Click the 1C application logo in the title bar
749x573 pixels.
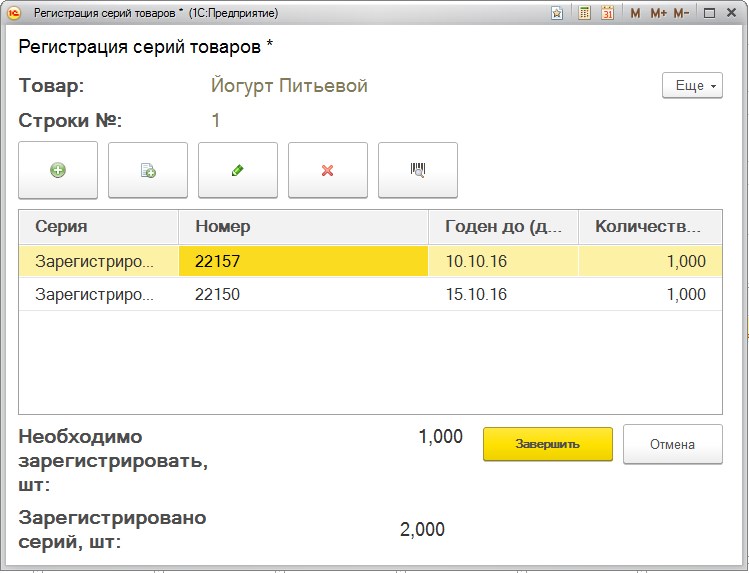[14, 13]
